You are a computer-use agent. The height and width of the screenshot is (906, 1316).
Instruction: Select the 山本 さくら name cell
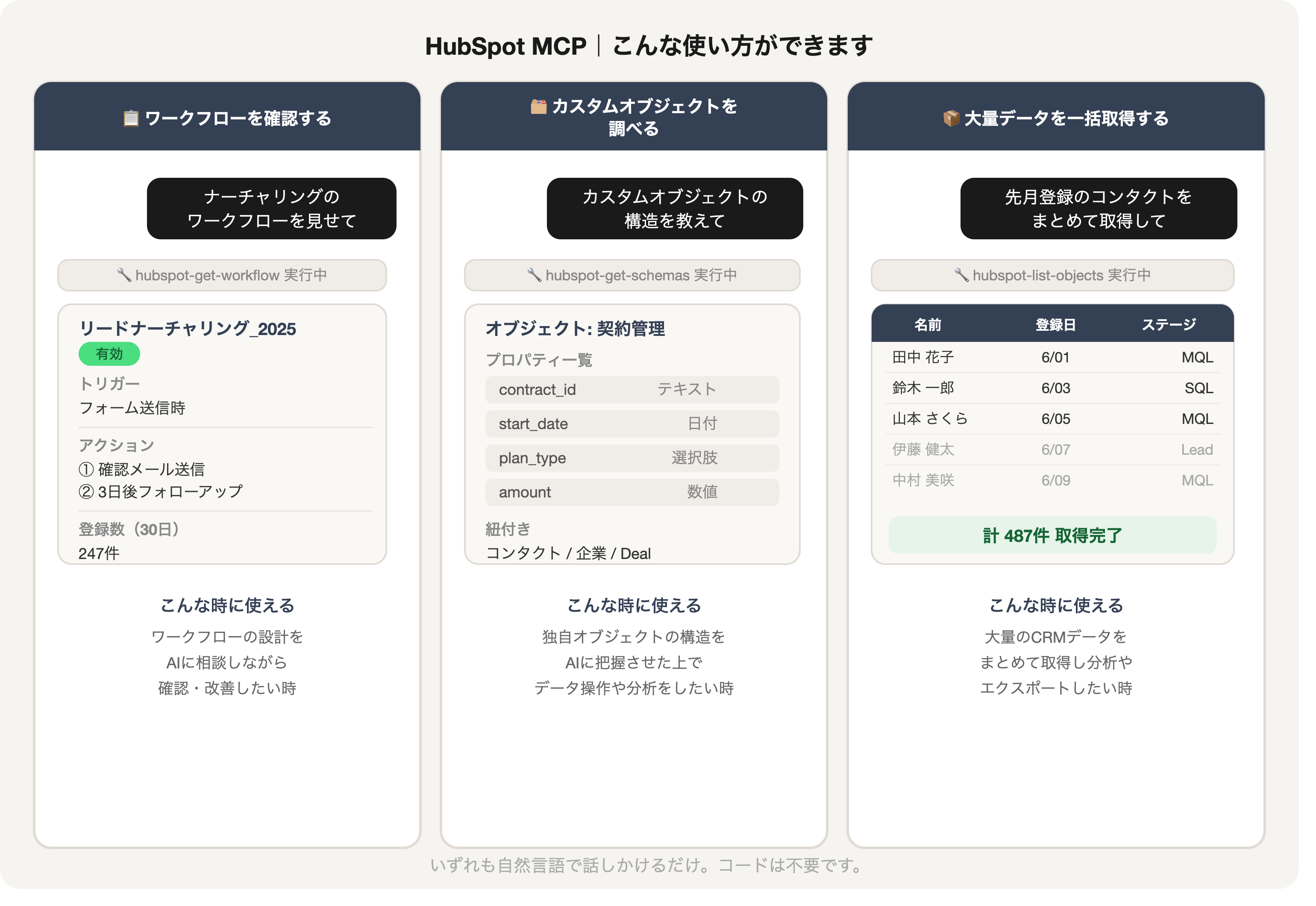[930, 419]
